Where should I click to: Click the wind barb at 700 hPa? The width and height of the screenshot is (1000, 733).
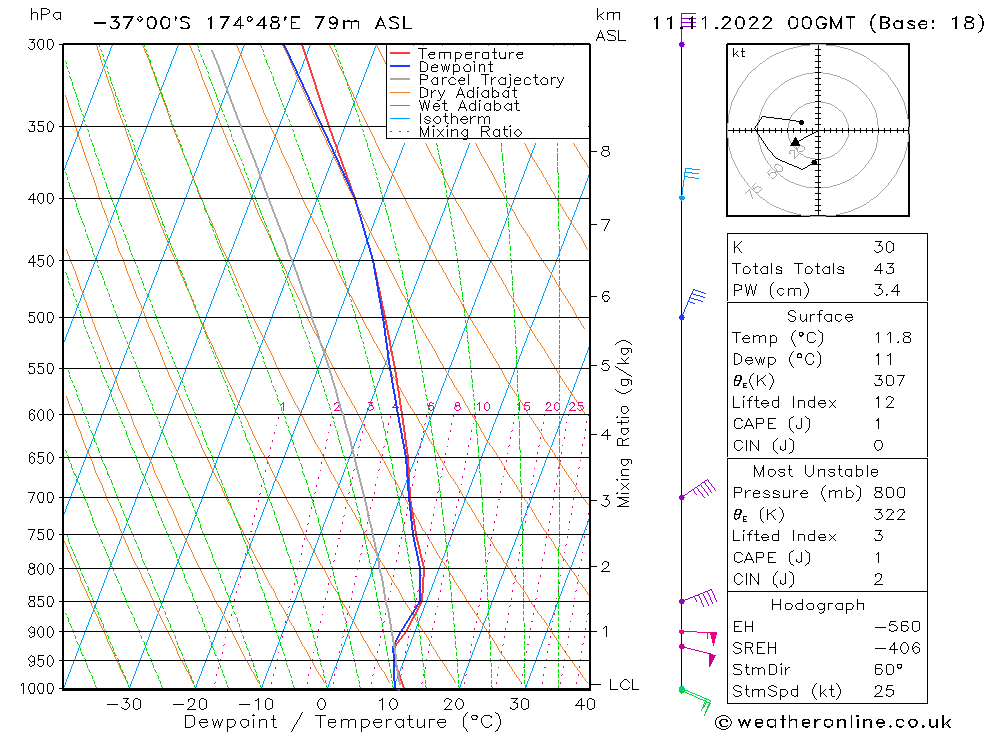(x=698, y=490)
